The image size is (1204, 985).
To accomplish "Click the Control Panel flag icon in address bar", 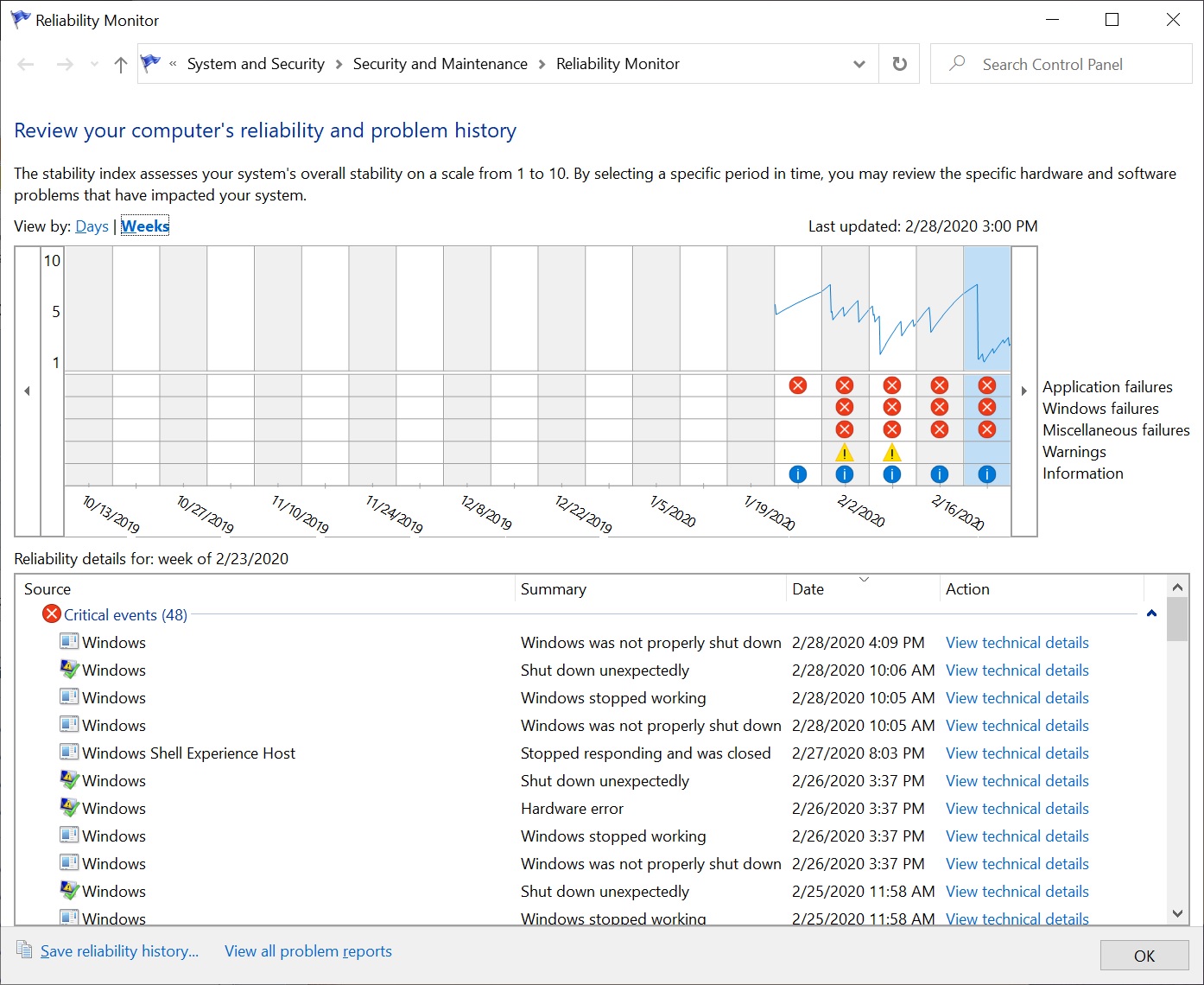I will [151, 63].
